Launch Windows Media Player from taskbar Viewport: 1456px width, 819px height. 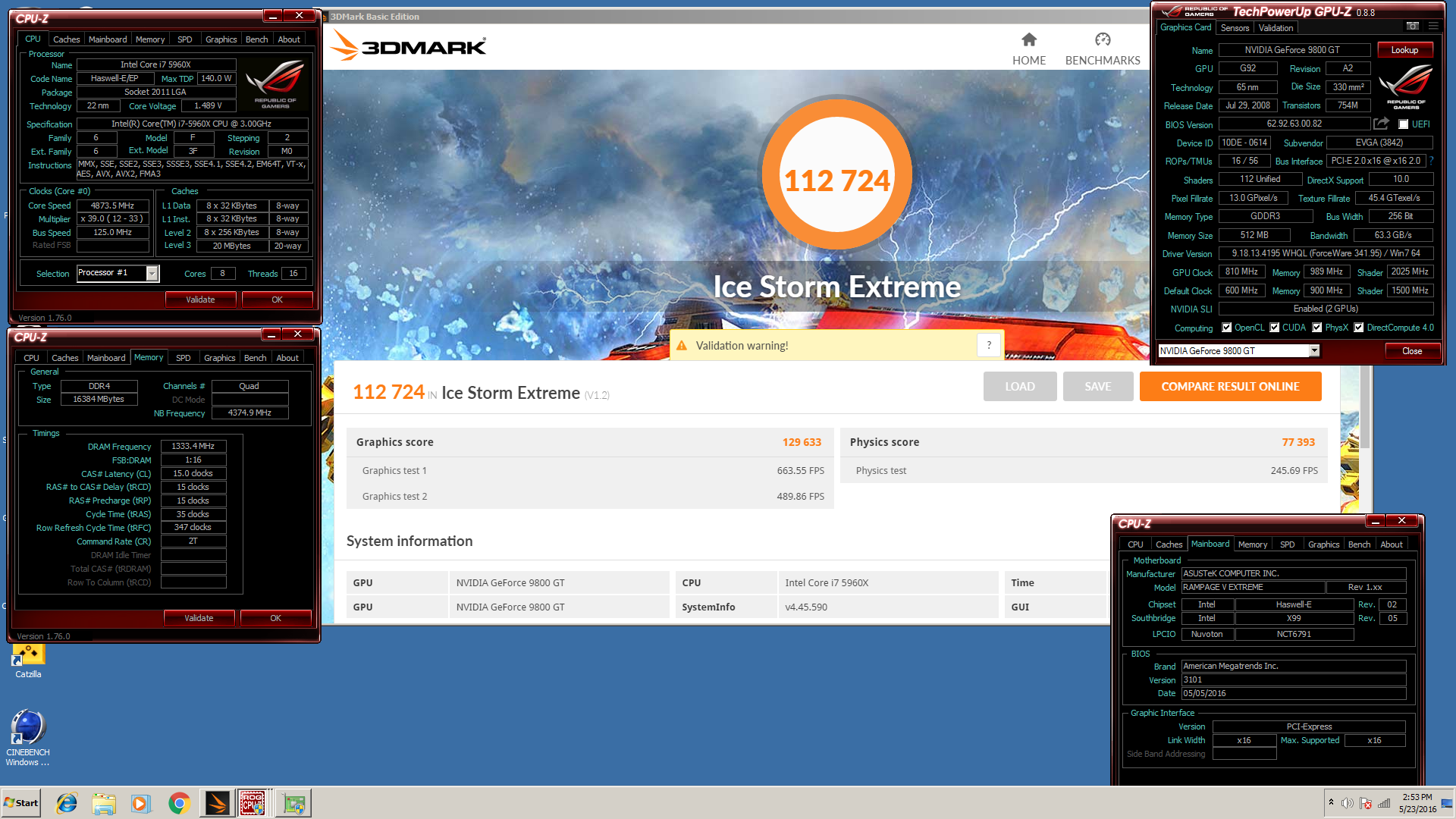point(141,803)
